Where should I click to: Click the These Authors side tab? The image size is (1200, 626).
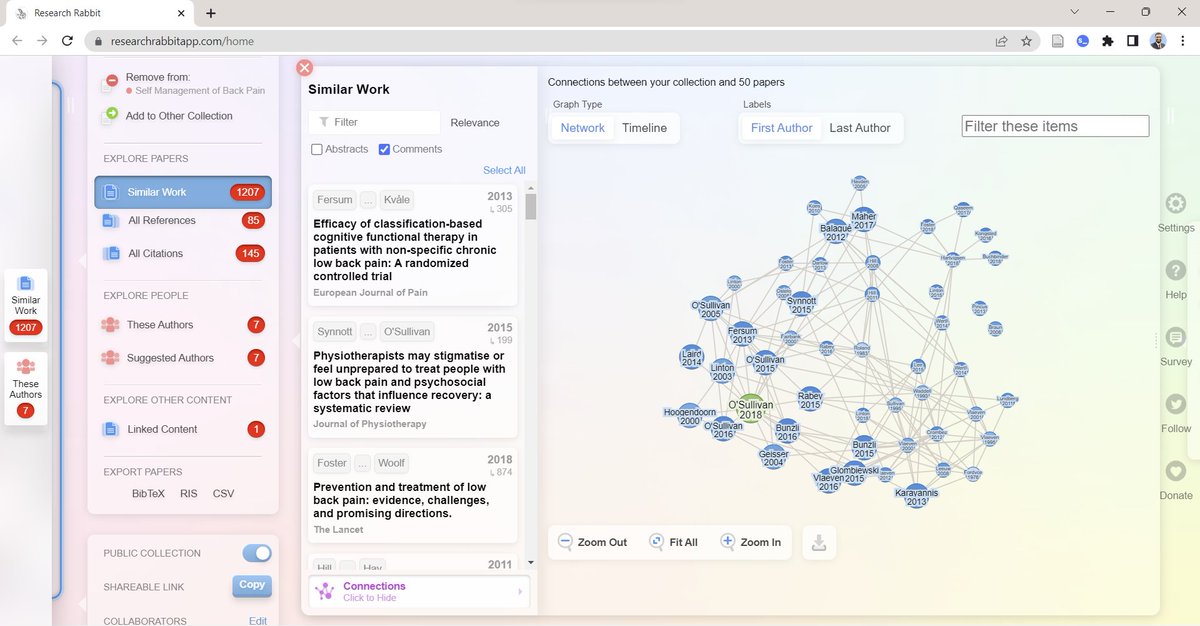(x=26, y=388)
